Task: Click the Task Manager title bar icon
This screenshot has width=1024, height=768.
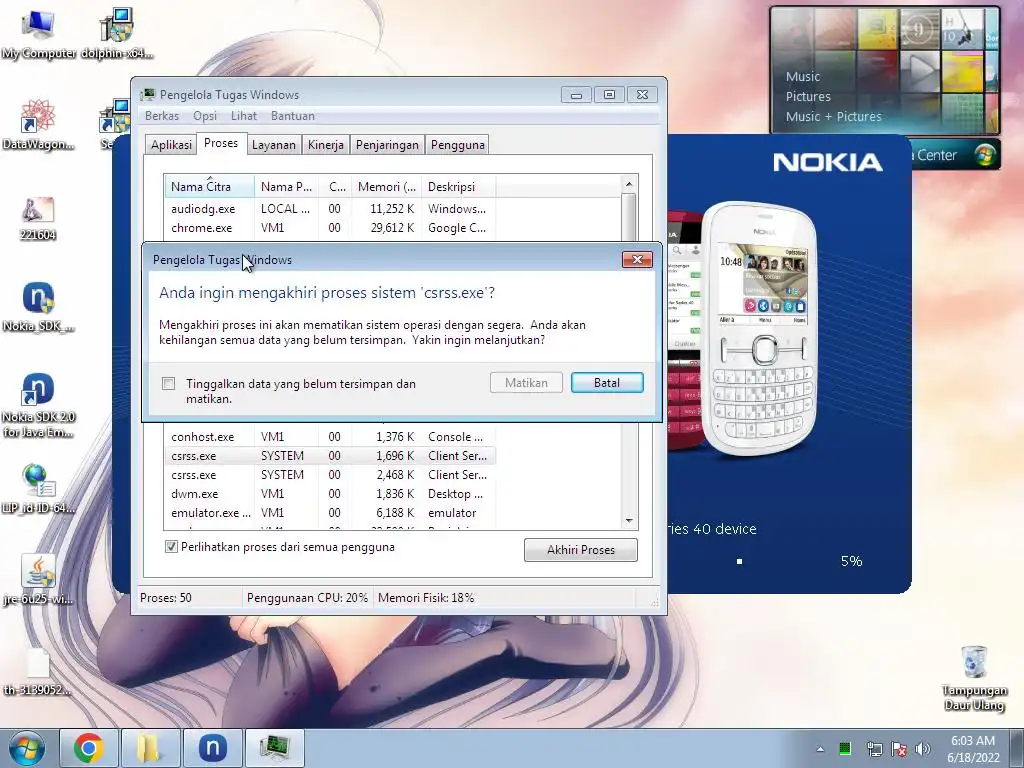Action: pos(148,95)
